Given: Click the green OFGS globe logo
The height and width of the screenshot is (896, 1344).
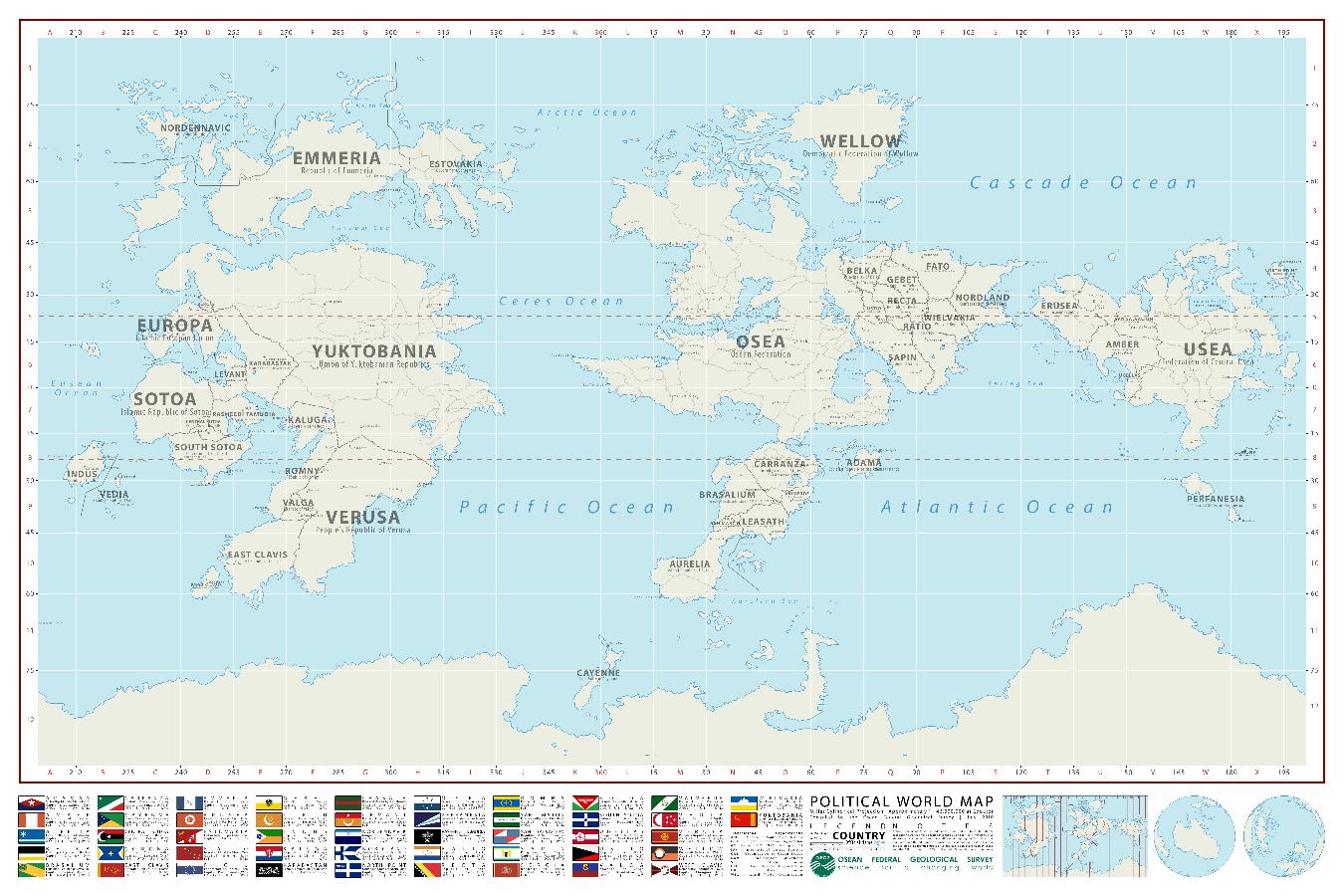Looking at the screenshot, I should (x=822, y=864).
